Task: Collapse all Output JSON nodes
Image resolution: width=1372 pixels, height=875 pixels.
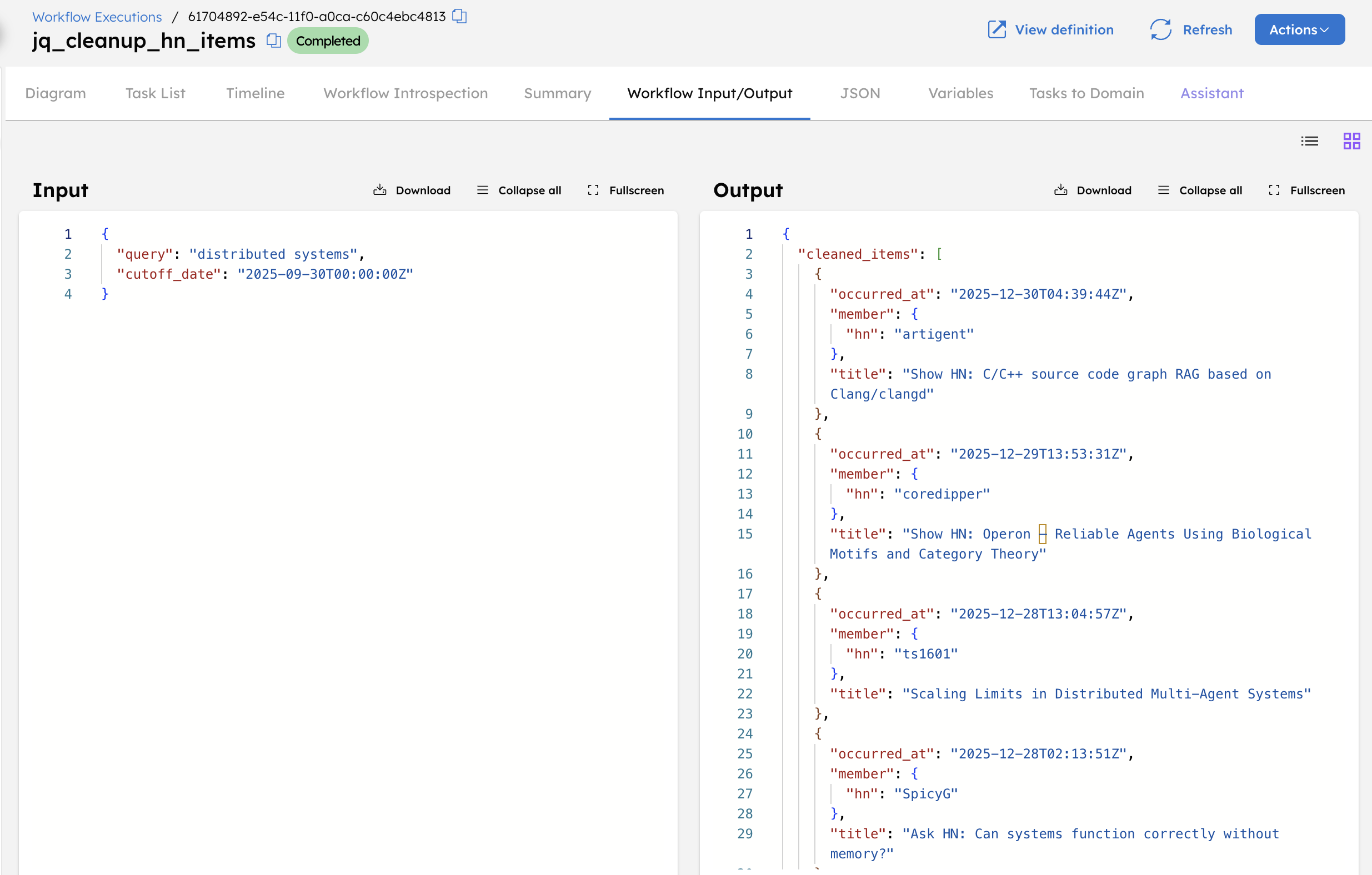Action: tap(1200, 190)
